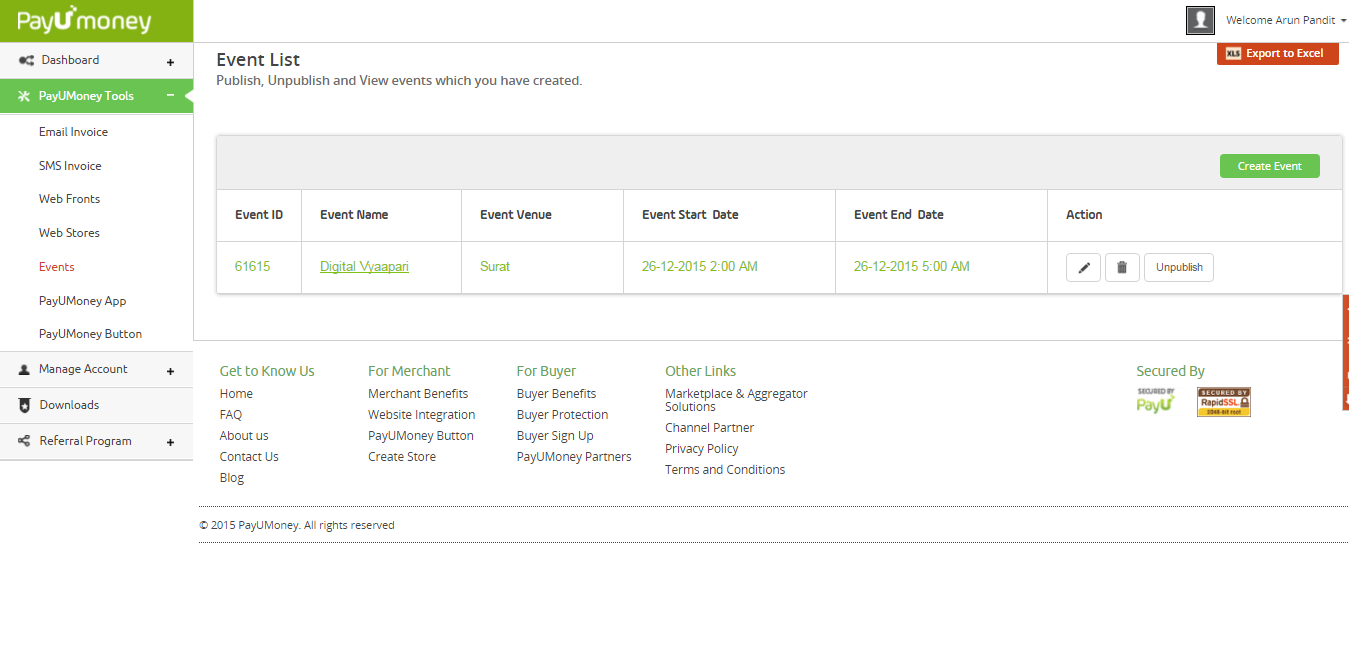Click end date 26-12-2015 5:00 AM
The image size is (1349, 650).
pos(912,267)
